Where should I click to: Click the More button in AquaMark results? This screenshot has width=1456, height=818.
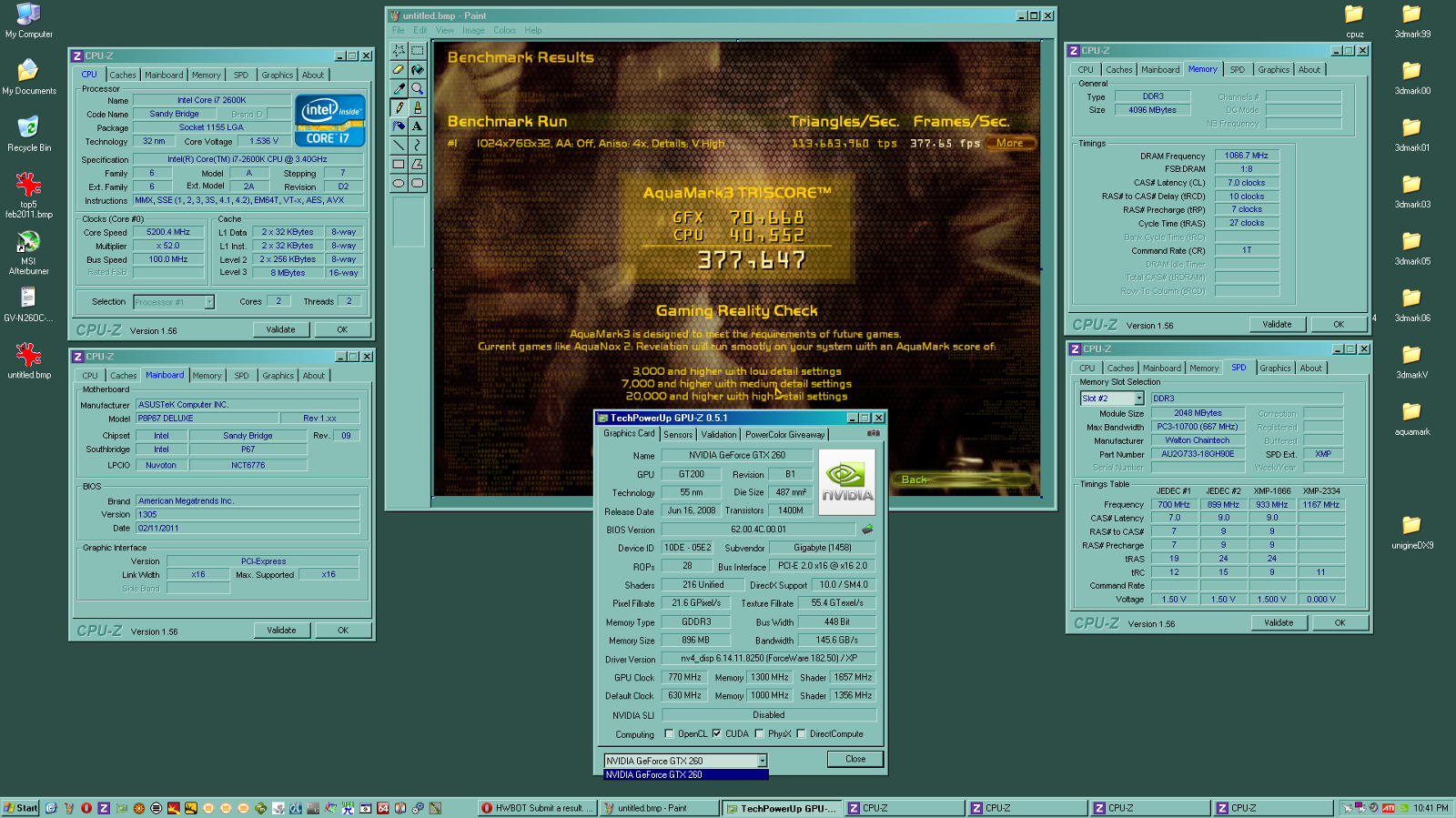click(1009, 143)
